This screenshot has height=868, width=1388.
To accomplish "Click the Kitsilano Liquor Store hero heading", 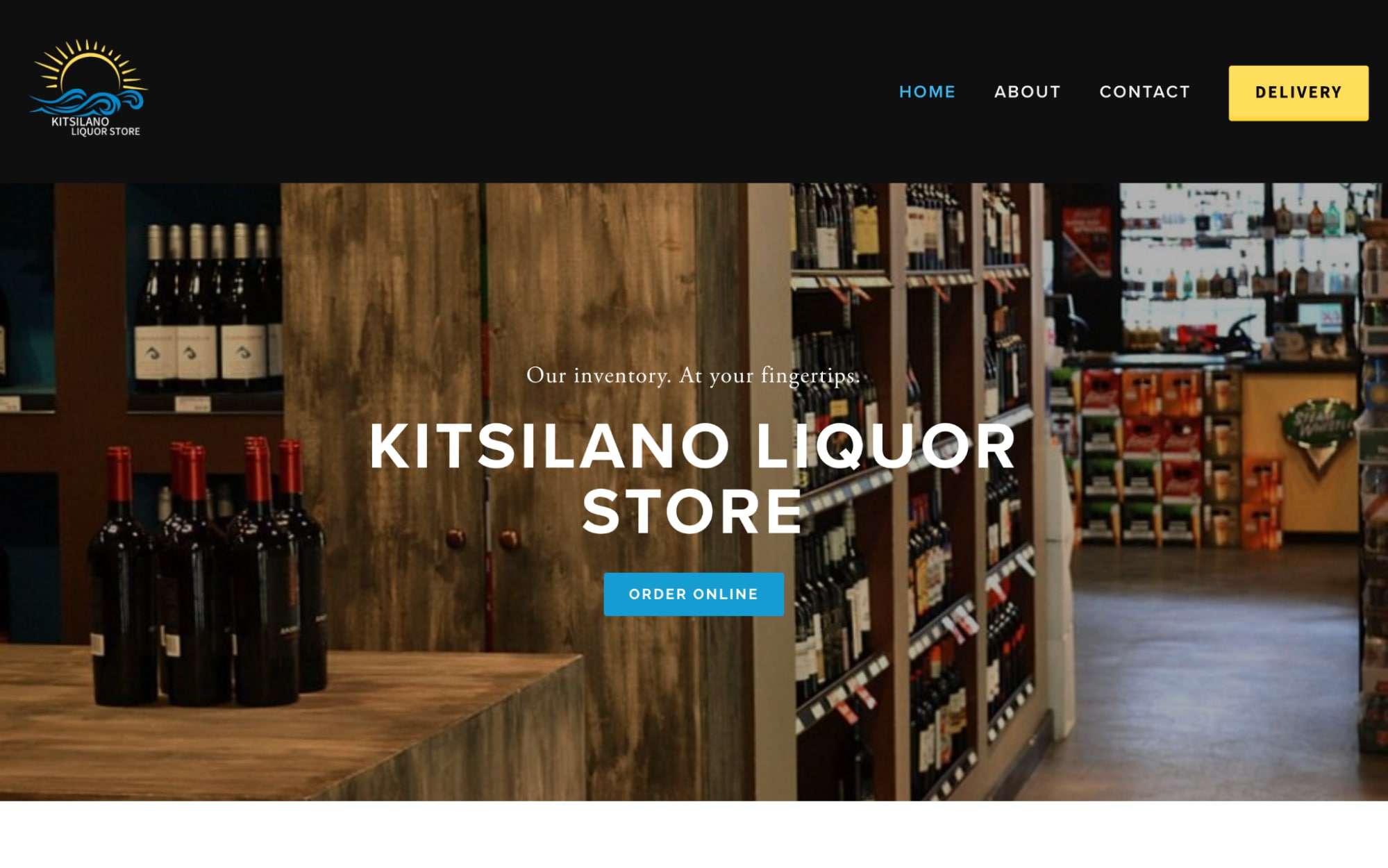I will pyautogui.click(x=693, y=478).
